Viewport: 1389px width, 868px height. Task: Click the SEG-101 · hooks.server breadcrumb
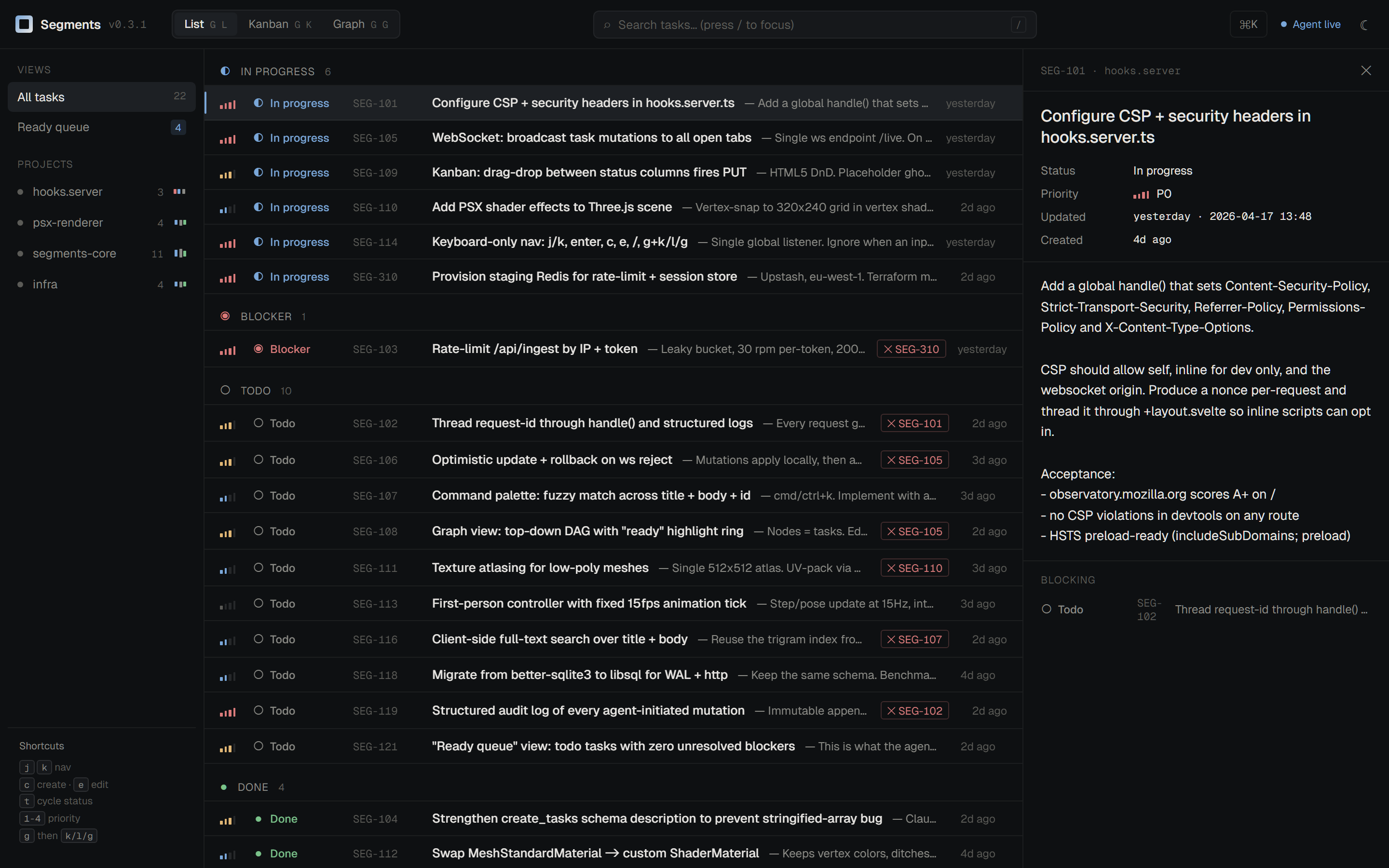pos(1110,70)
